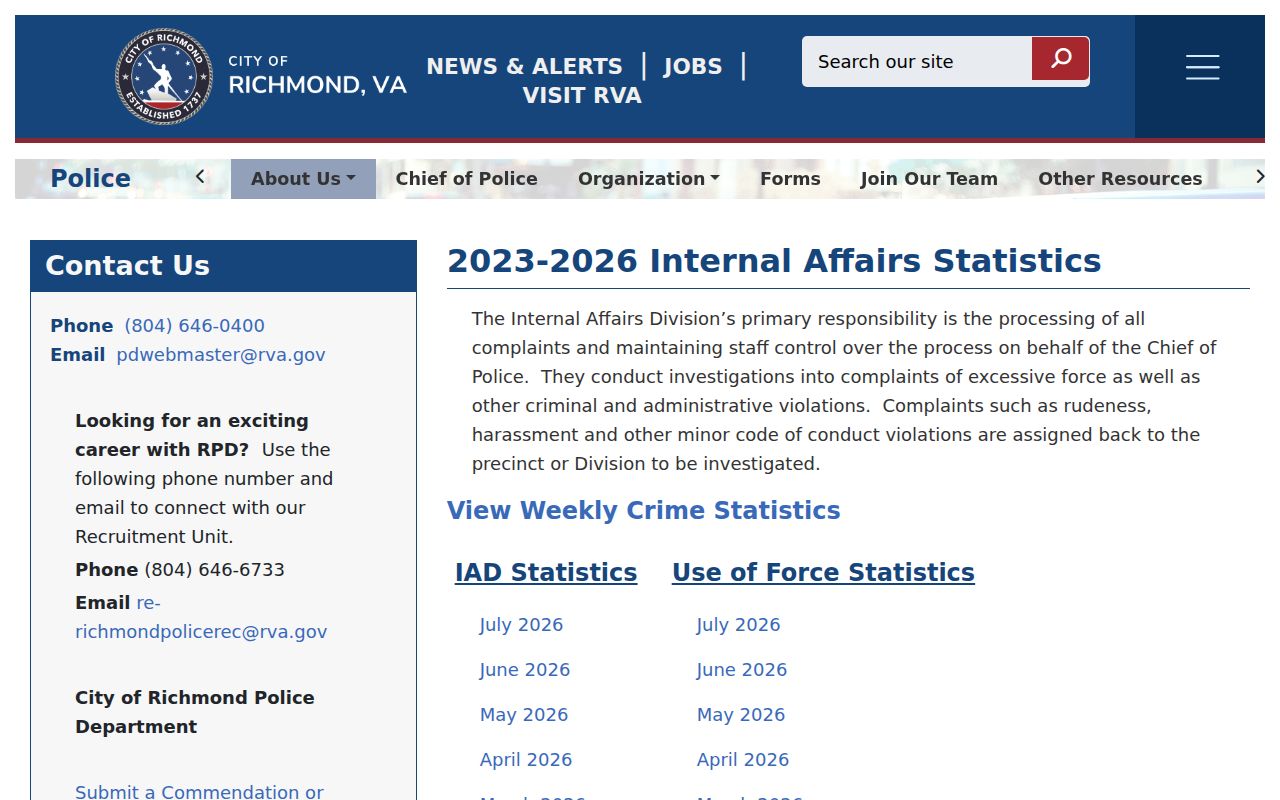
Task: Select Join Our Team menu item
Action: coord(929,179)
